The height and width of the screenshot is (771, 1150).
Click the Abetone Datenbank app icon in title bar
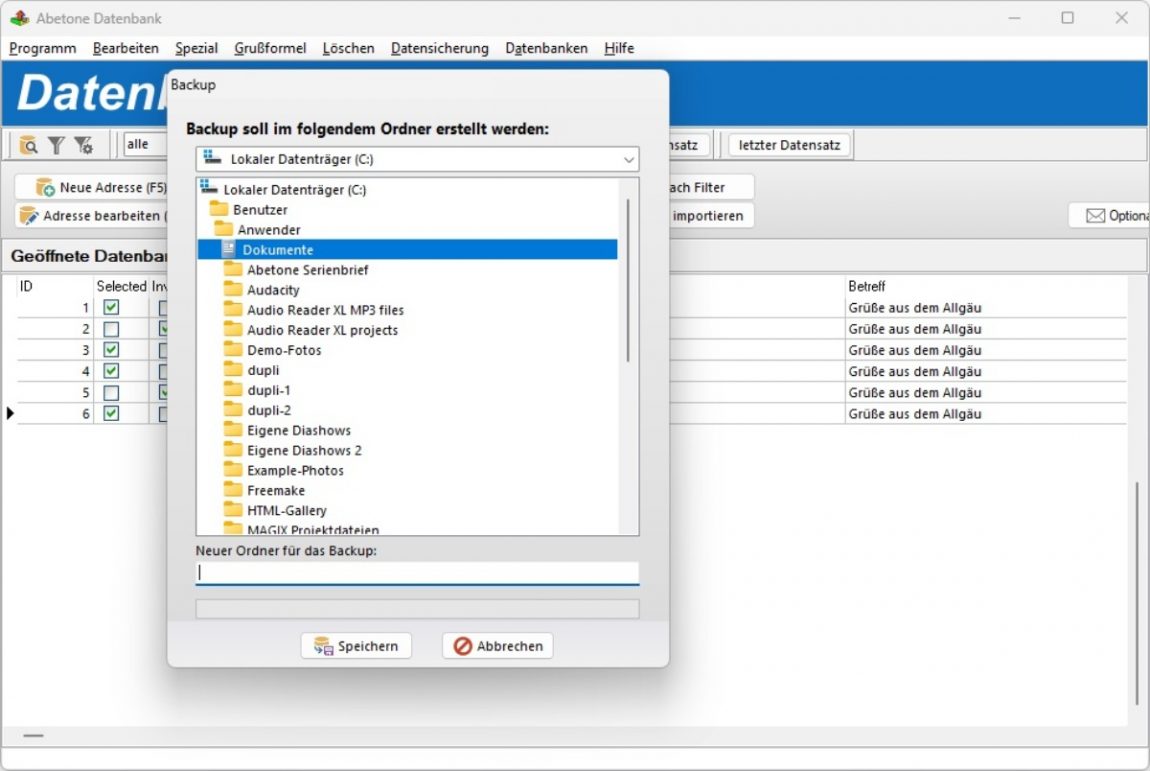(20, 18)
